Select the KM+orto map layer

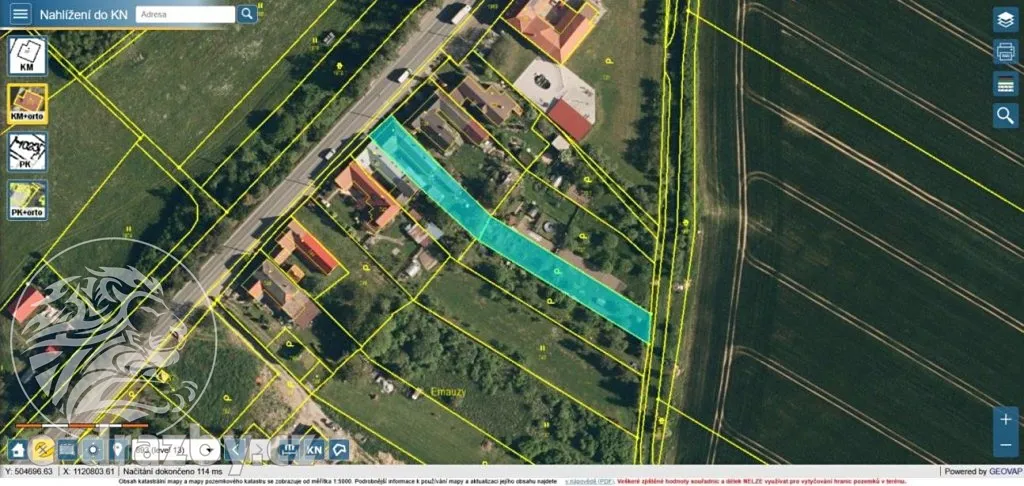coord(27,104)
